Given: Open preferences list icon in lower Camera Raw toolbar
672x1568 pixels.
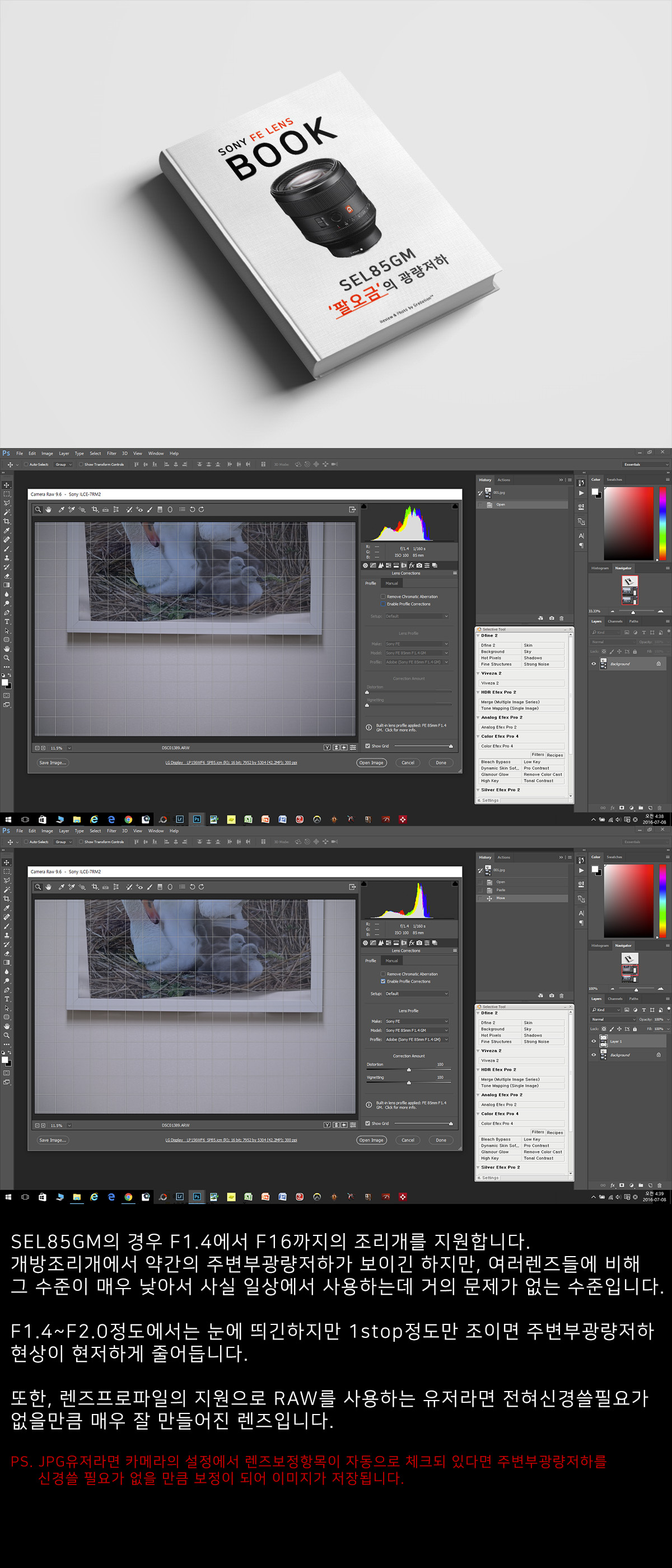Looking at the screenshot, I should click(x=182, y=887).
